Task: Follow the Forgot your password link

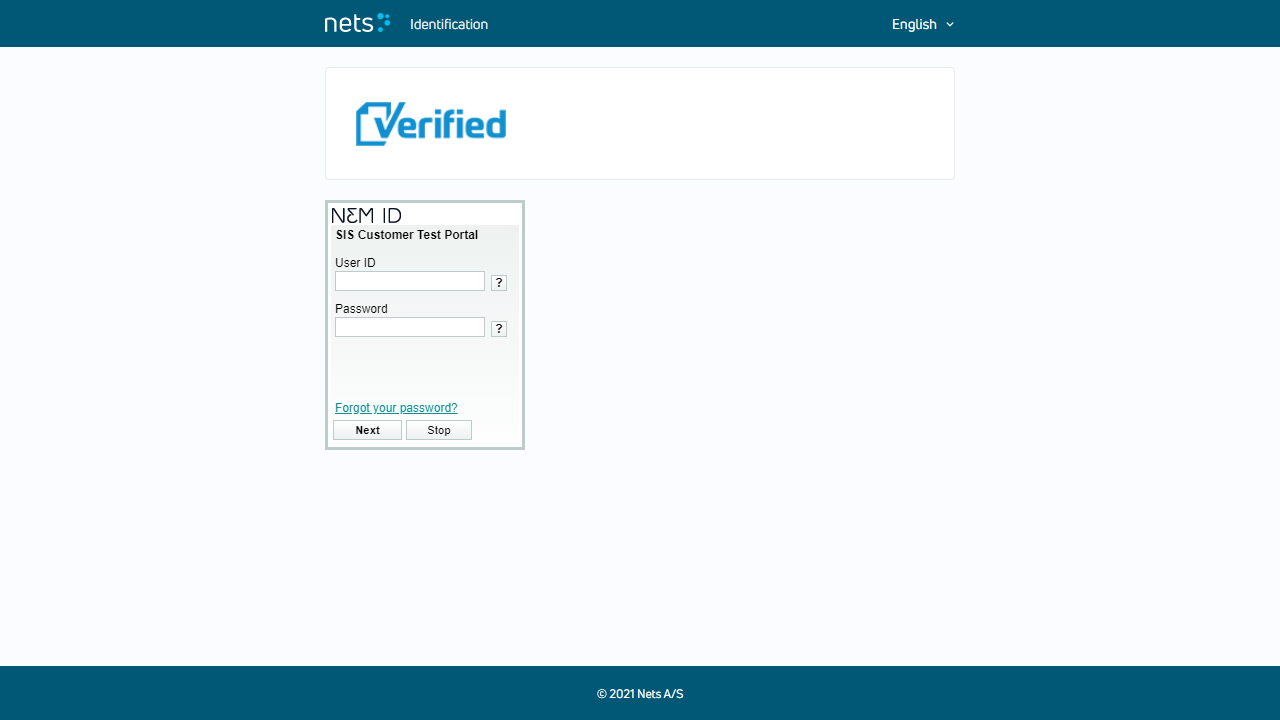Action: coord(396,408)
